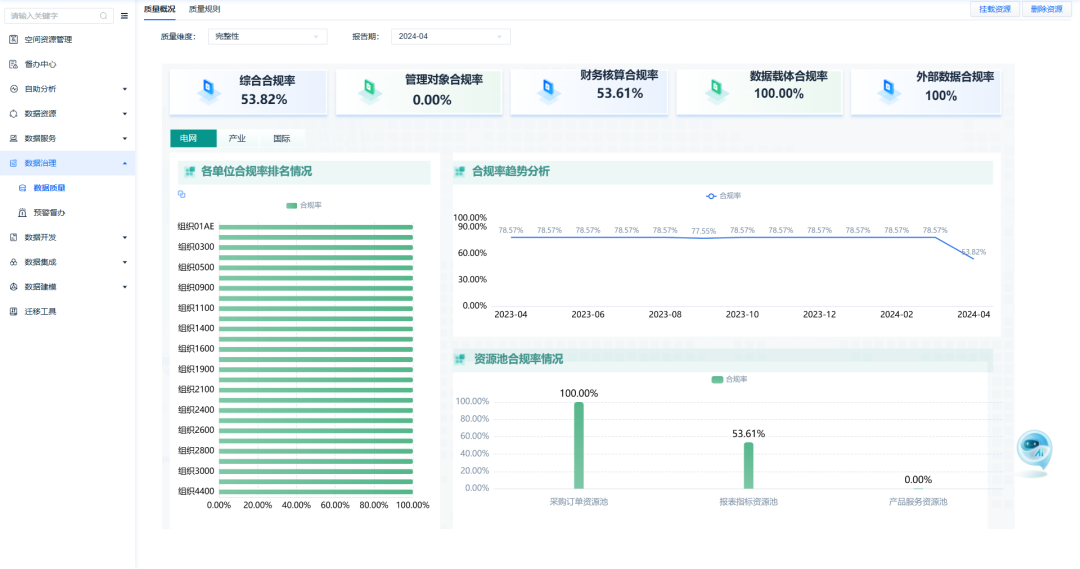Click the 数据服务 sidebar icon
Viewport: 1080px width, 569px height.
pyautogui.click(x=13, y=138)
